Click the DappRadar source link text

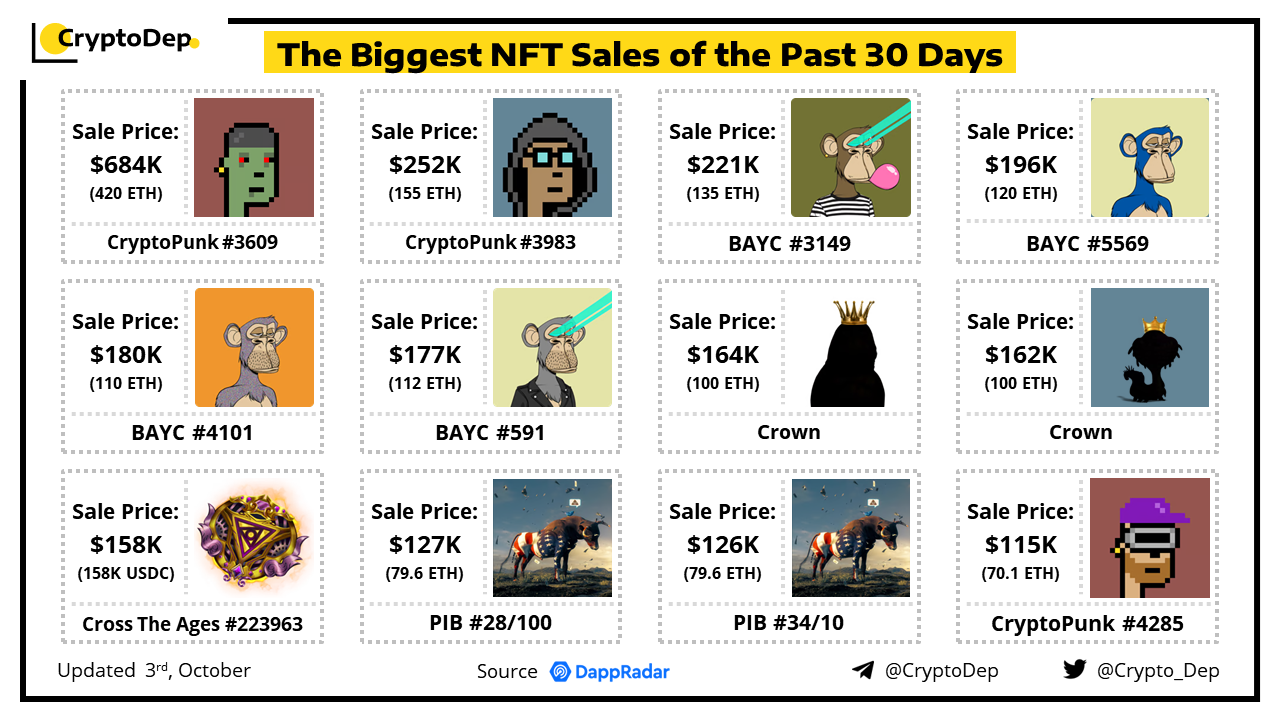pos(622,671)
